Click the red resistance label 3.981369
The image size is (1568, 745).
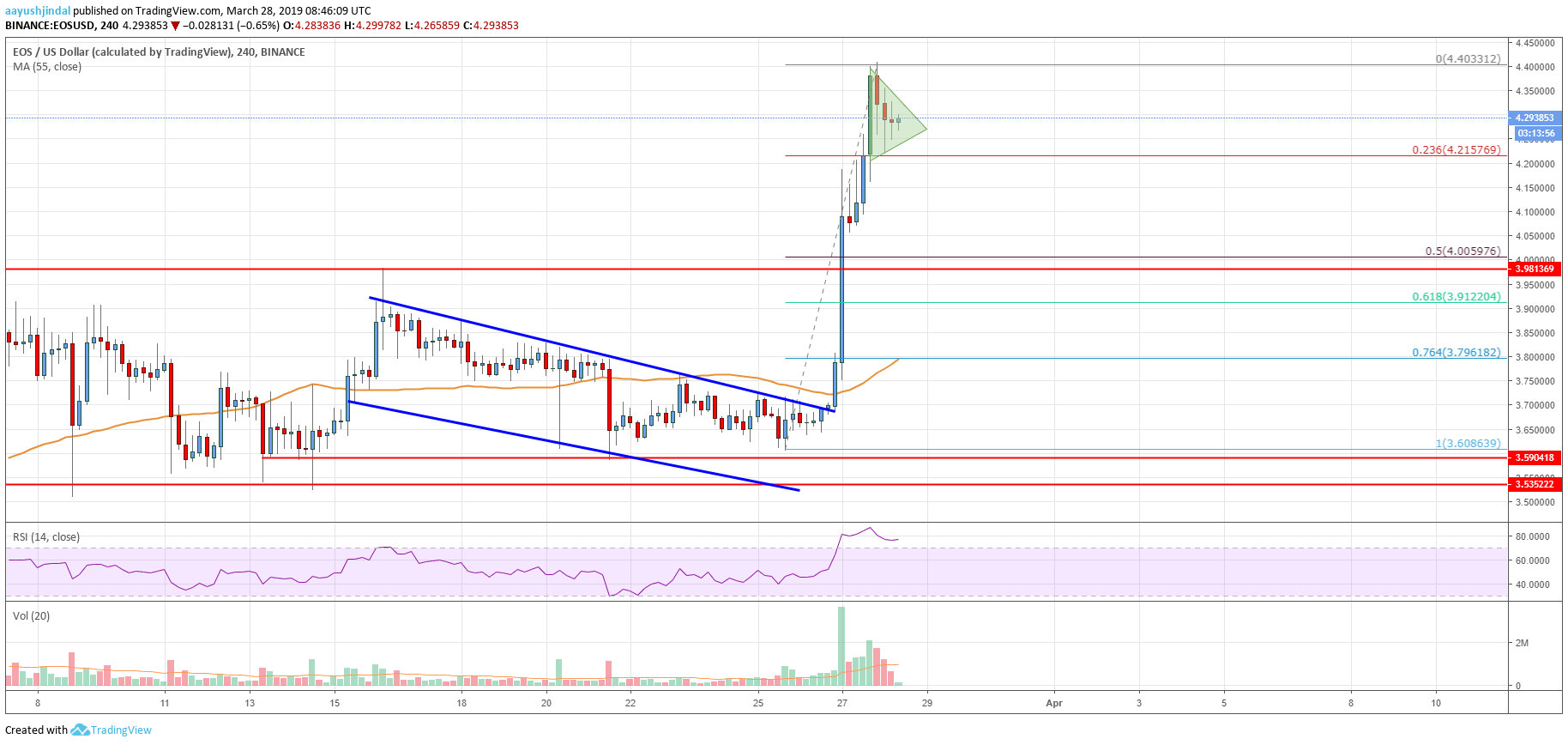[1535, 269]
